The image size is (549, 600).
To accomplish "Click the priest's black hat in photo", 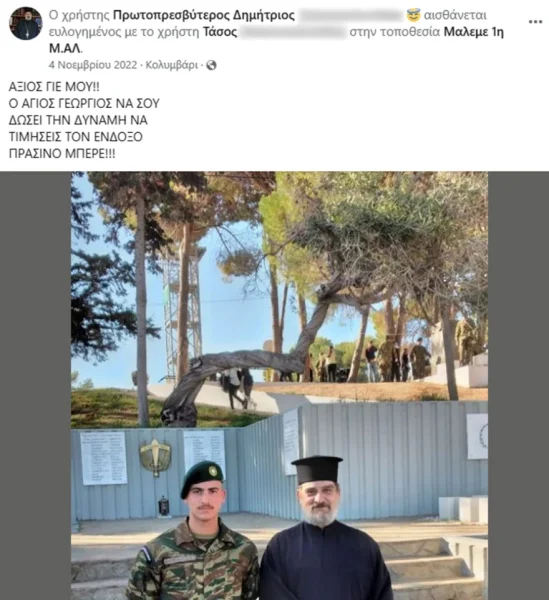I will 317,470.
